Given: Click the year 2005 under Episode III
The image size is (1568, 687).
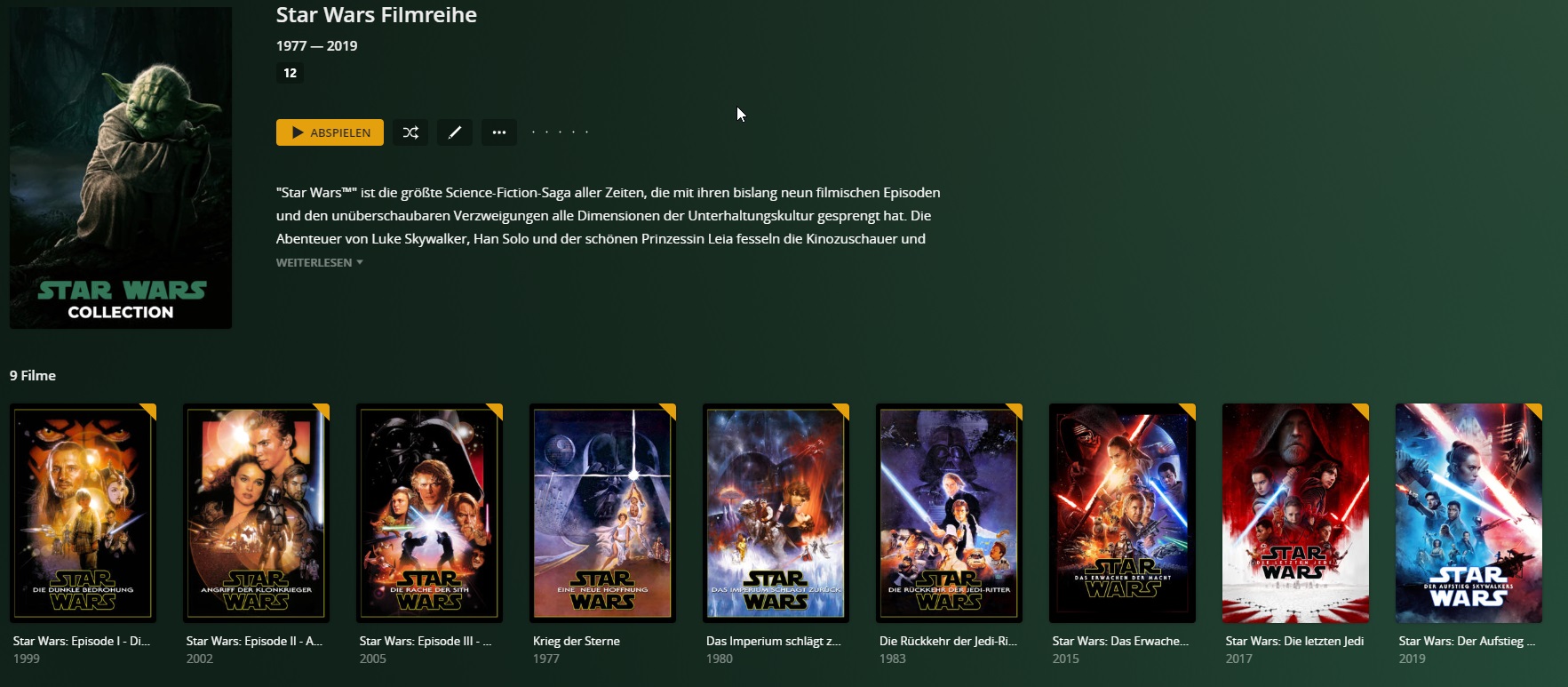Looking at the screenshot, I should coord(373,659).
